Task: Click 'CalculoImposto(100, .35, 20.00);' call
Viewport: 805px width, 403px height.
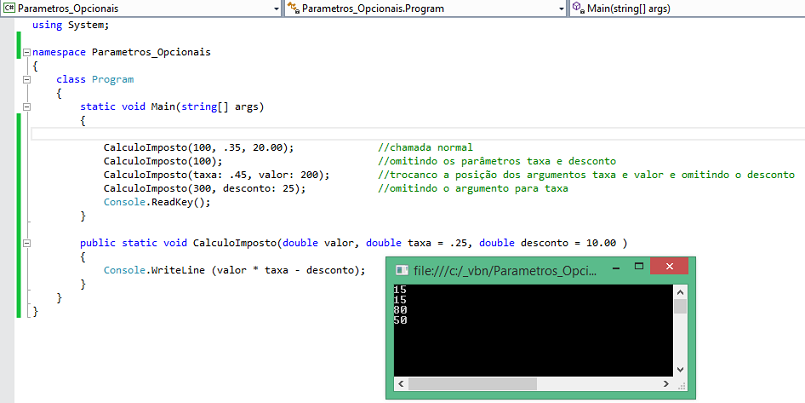Action: click(199, 148)
